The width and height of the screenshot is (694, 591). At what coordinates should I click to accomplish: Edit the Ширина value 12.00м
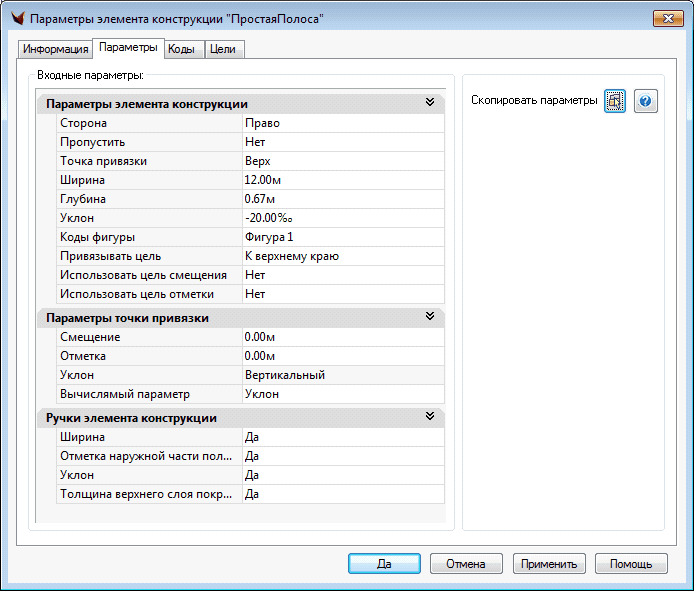point(342,180)
